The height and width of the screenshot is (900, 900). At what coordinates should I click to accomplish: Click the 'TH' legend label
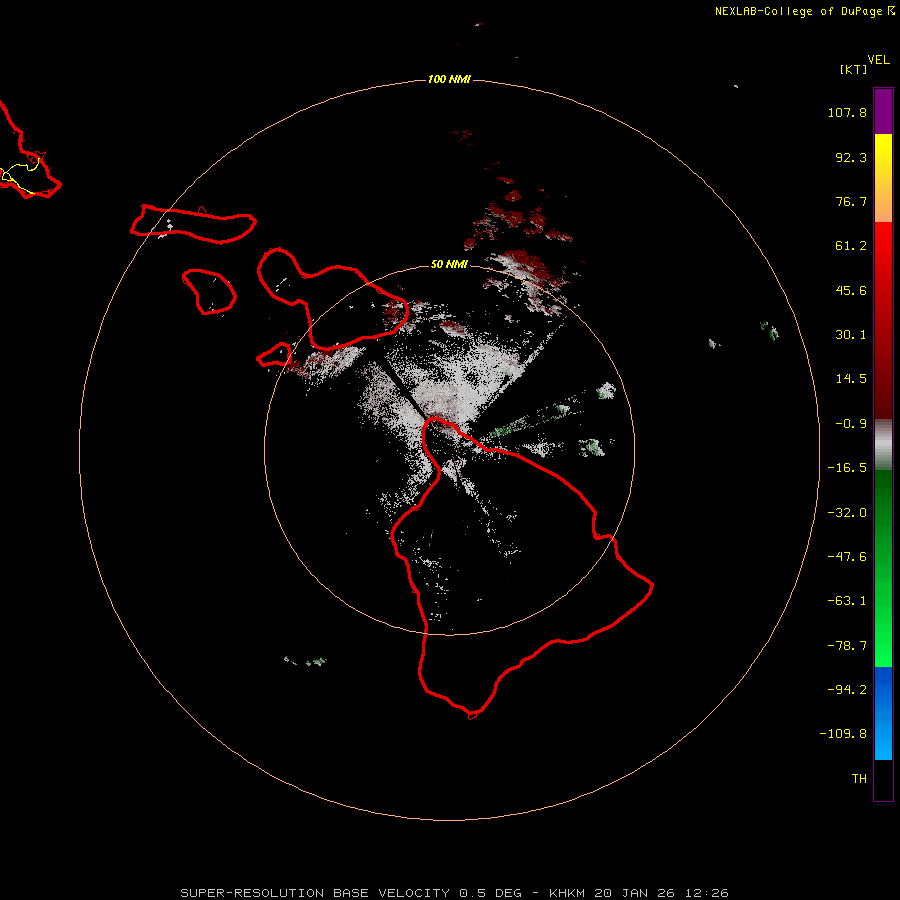click(859, 779)
